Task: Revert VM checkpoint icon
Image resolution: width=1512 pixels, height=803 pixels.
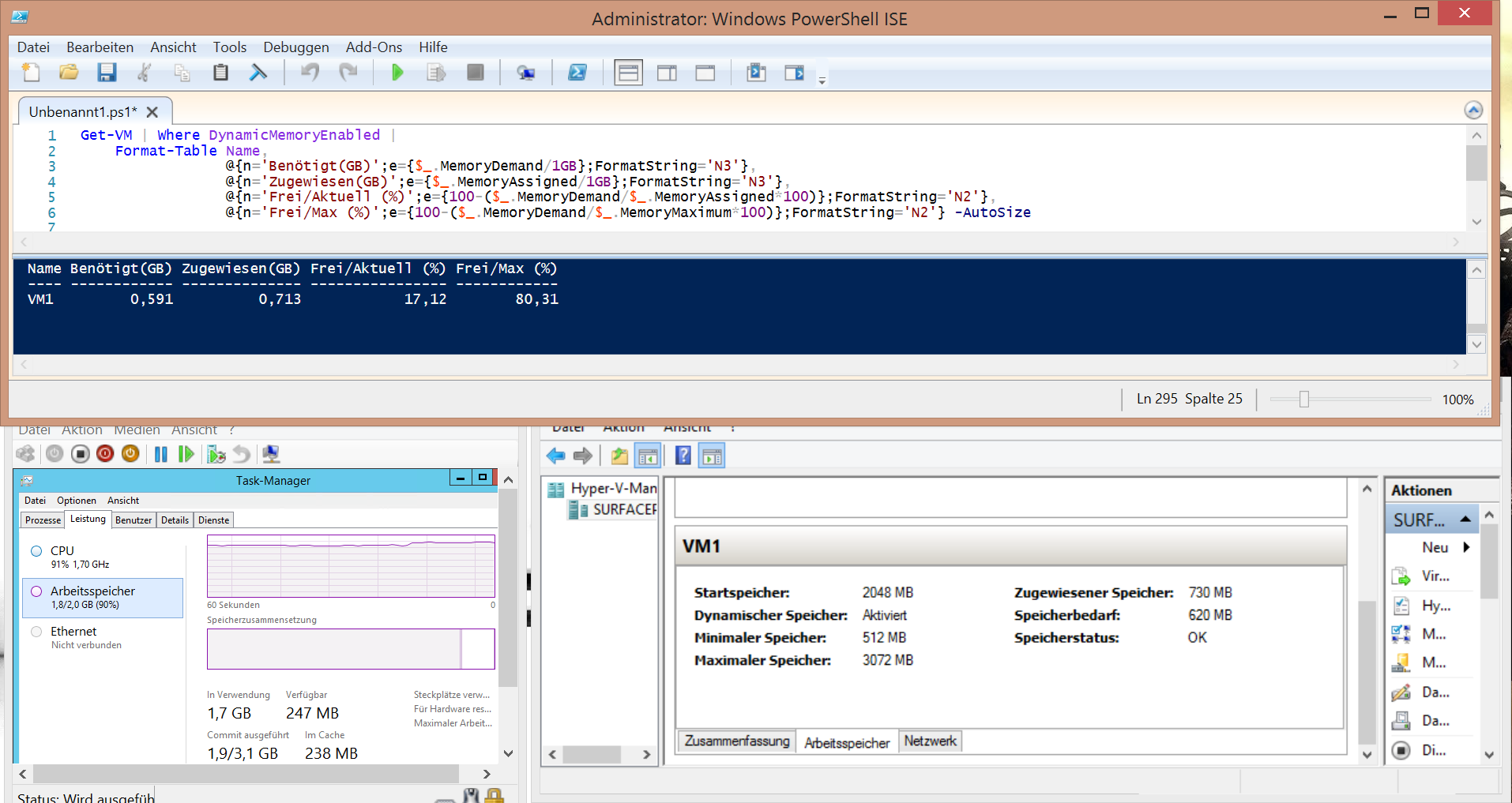Action: (241, 454)
